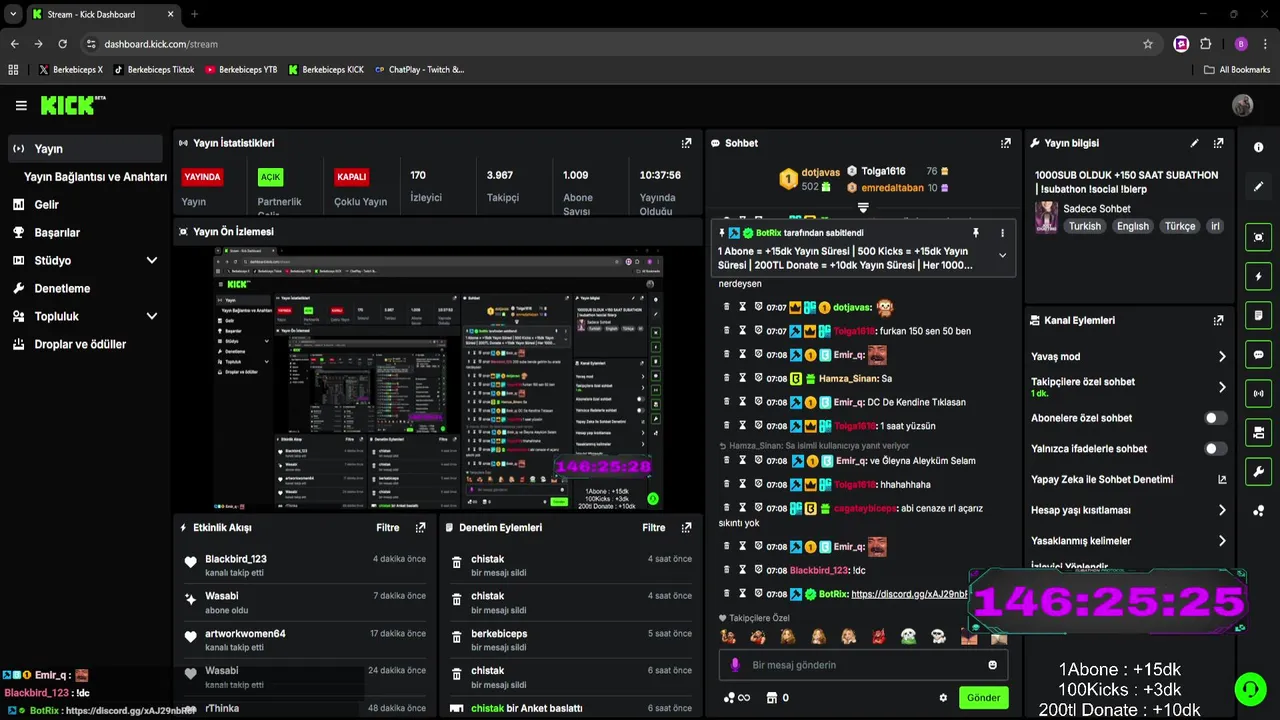Click the info icon in the right sidebar

[1258, 147]
